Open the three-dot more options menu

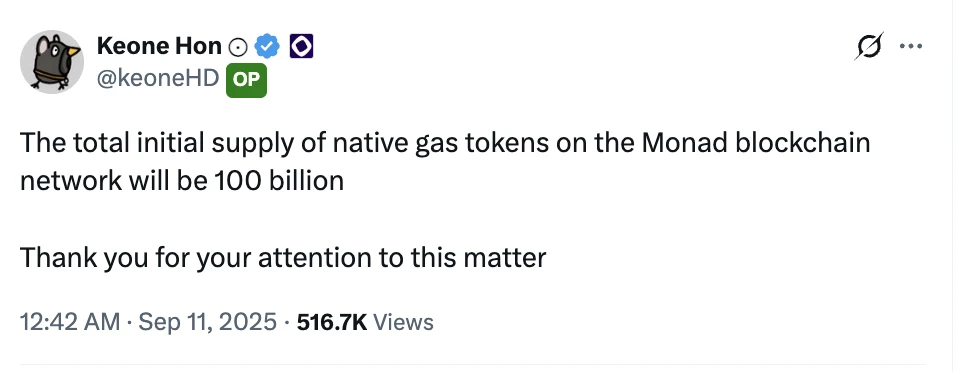coord(911,46)
